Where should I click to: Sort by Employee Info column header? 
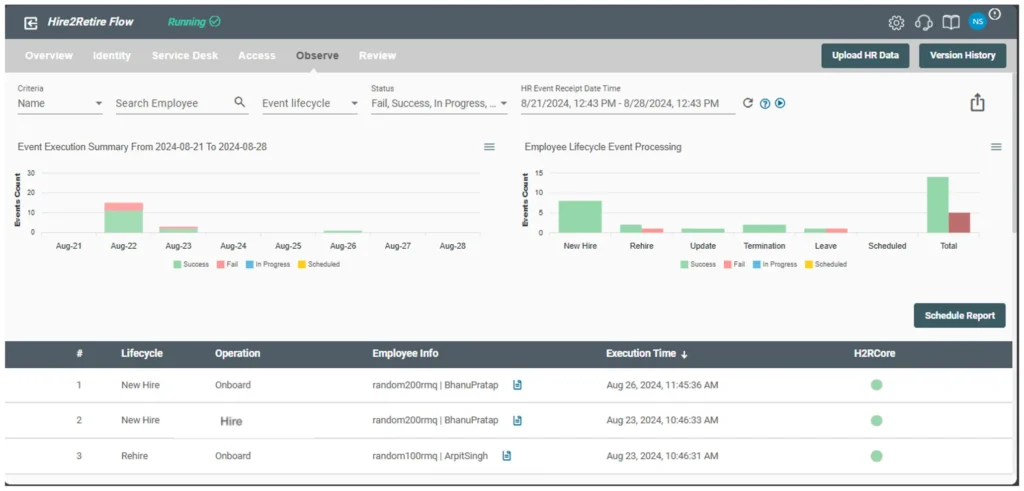(406, 353)
